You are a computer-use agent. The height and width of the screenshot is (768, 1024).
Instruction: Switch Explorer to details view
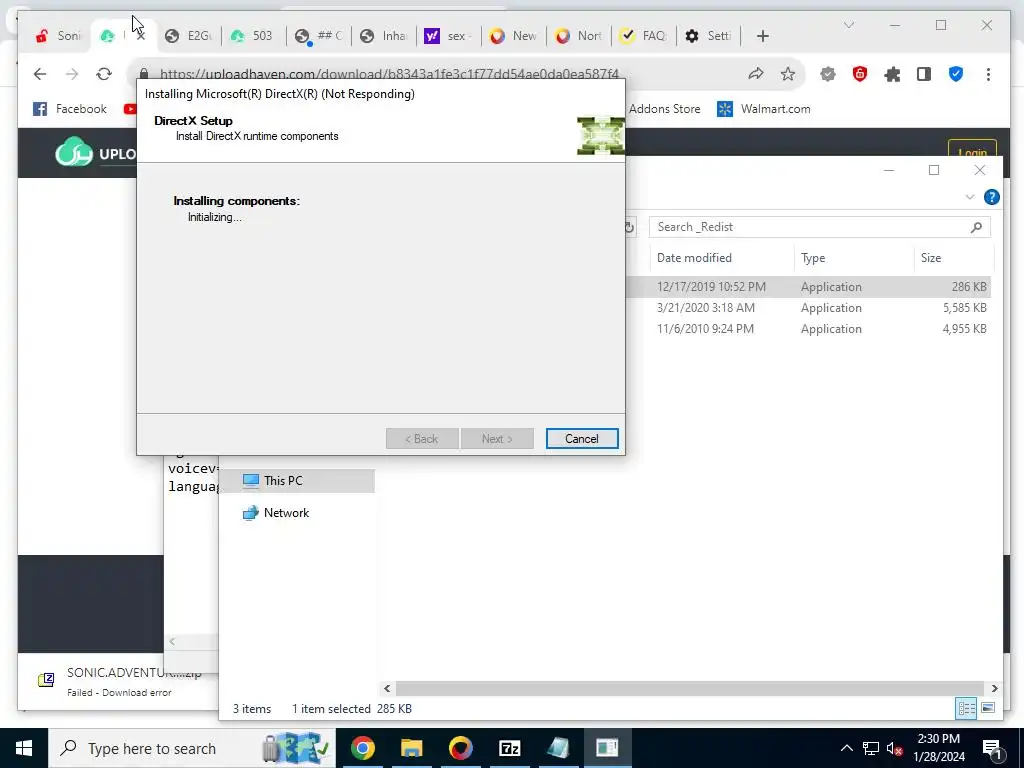967,708
